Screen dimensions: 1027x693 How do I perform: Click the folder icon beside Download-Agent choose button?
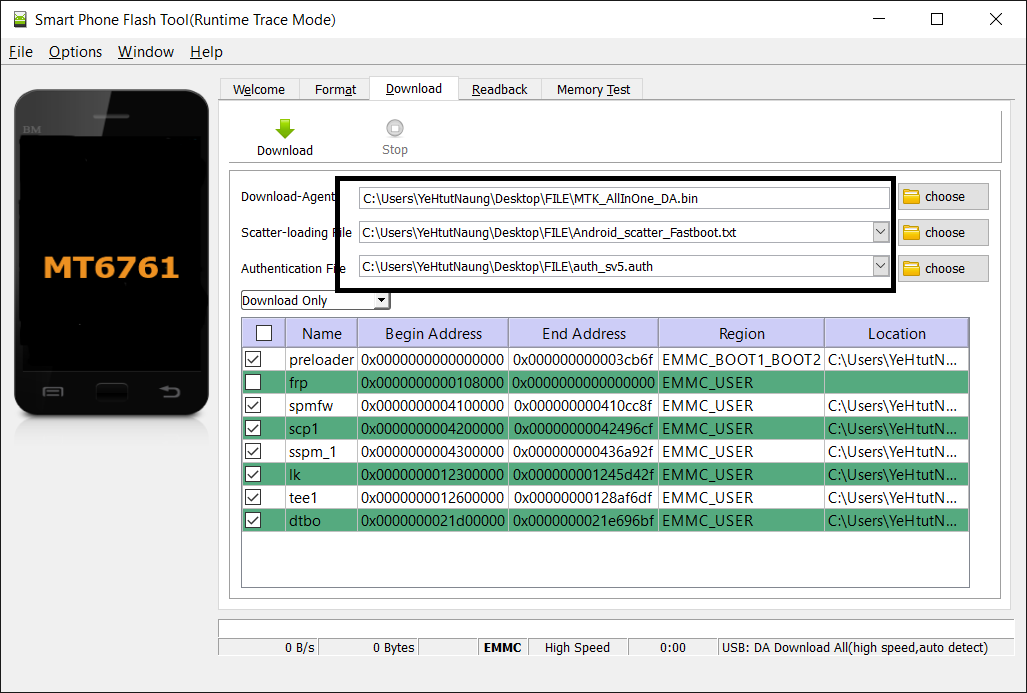click(913, 196)
